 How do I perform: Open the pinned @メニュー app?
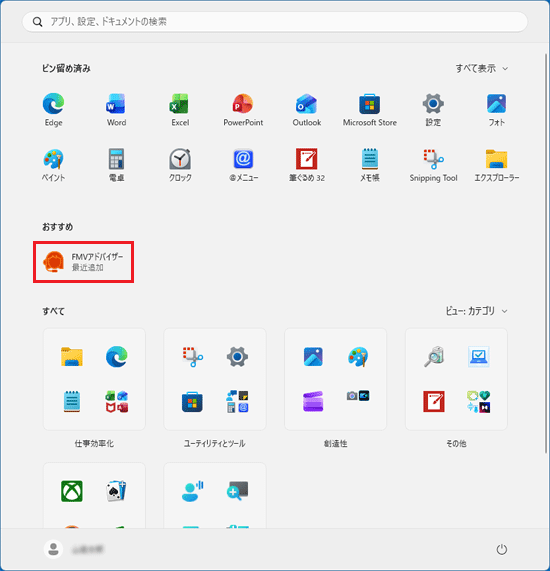point(243,165)
